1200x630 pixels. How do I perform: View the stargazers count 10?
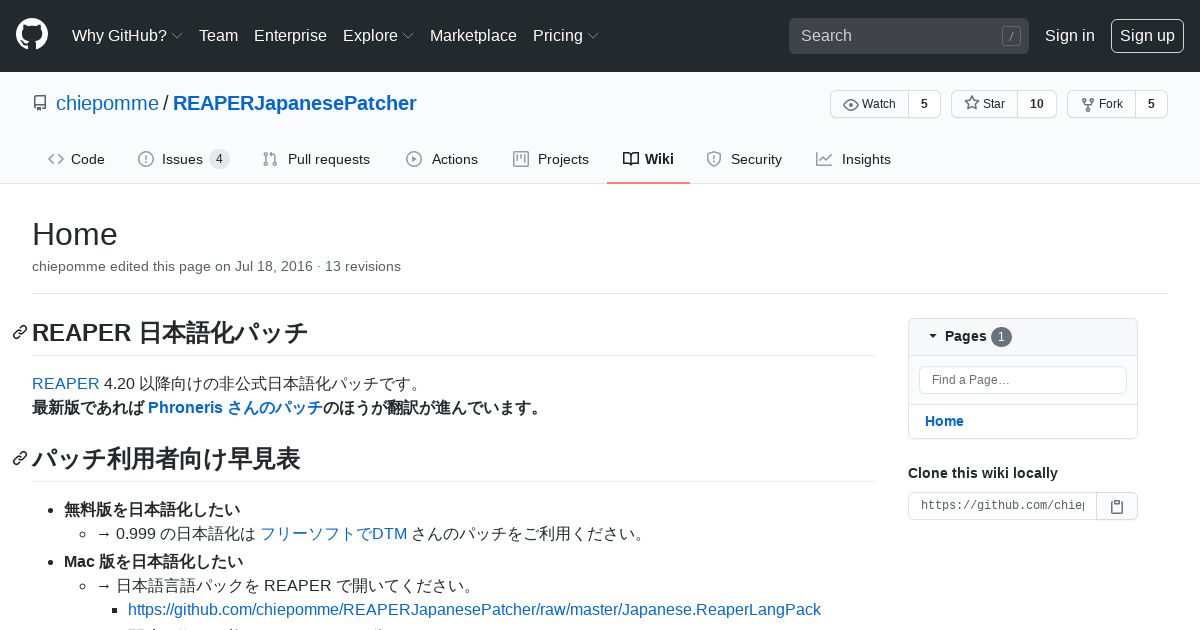tap(1037, 104)
